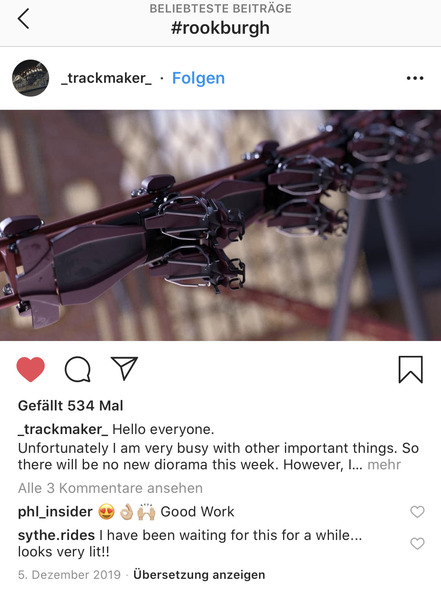This screenshot has width=441, height=600.
Task: Open _trackmaker_ profile picture
Action: (x=31, y=78)
